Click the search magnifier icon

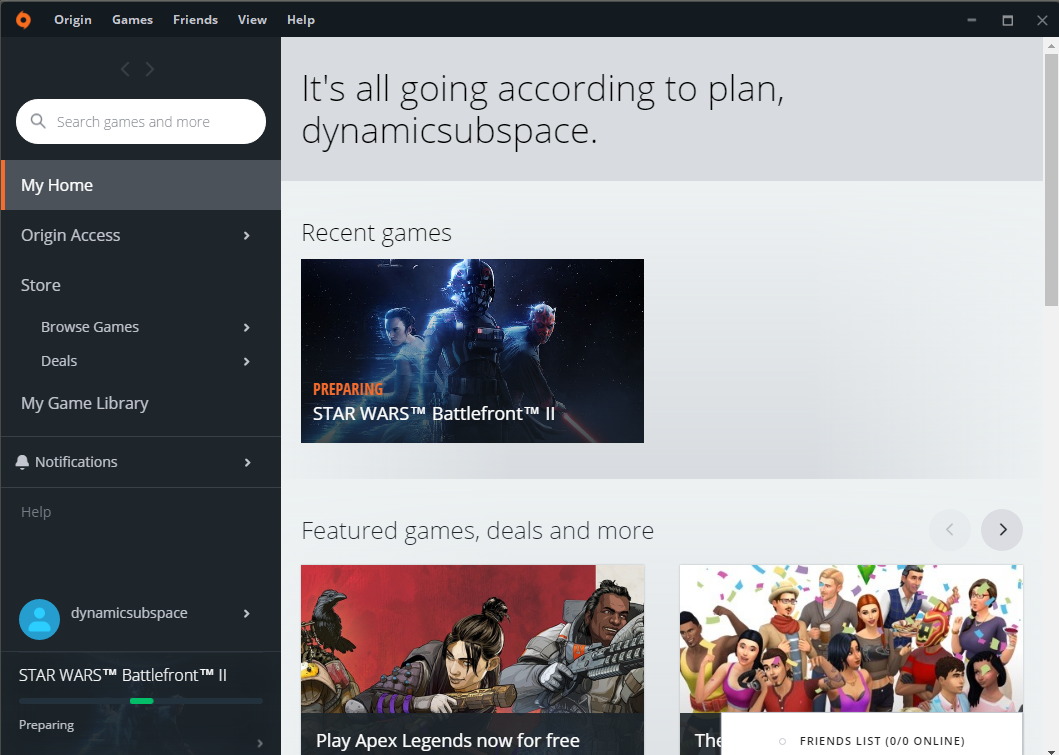38,121
